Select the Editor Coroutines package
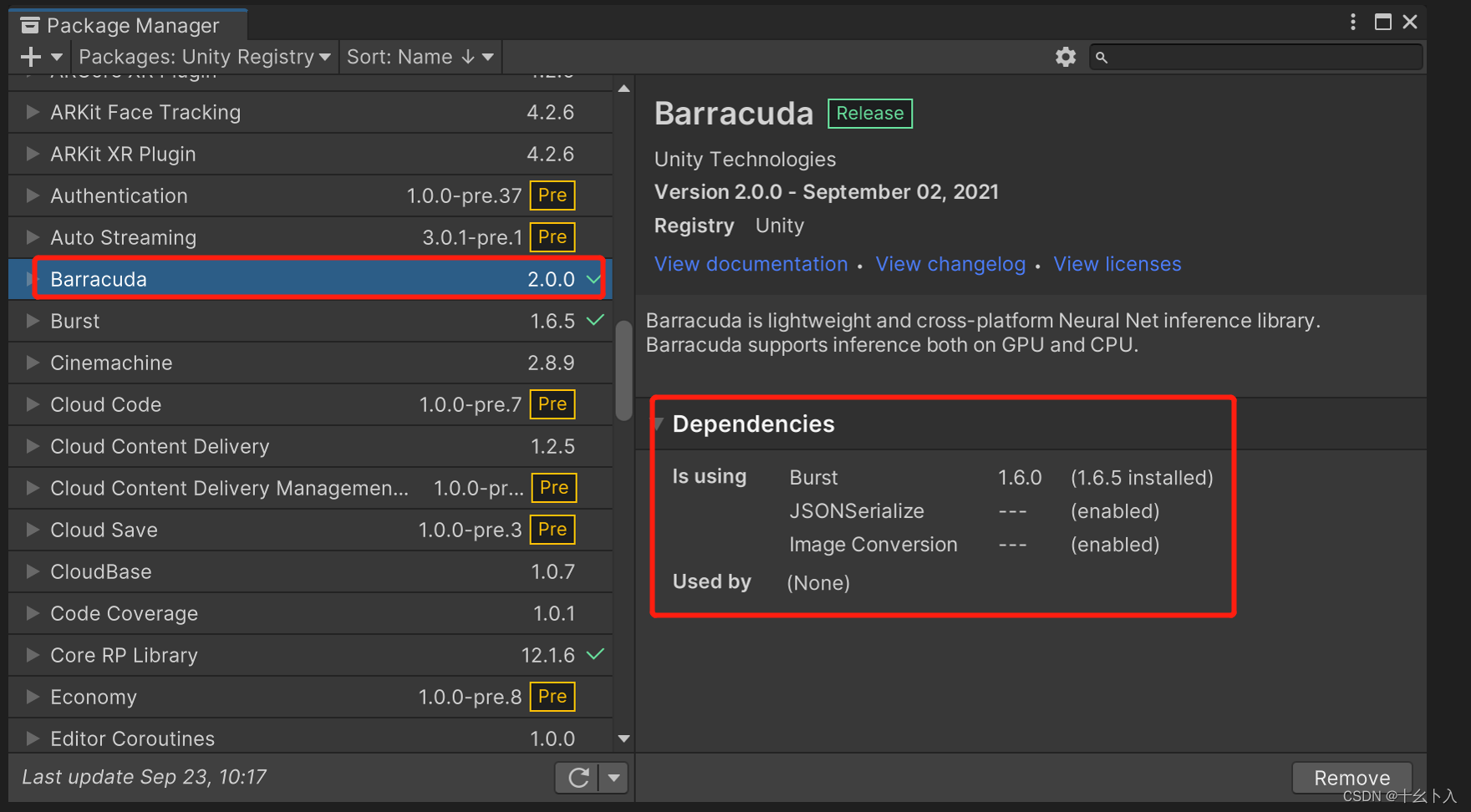This screenshot has width=1471, height=812. (311, 736)
